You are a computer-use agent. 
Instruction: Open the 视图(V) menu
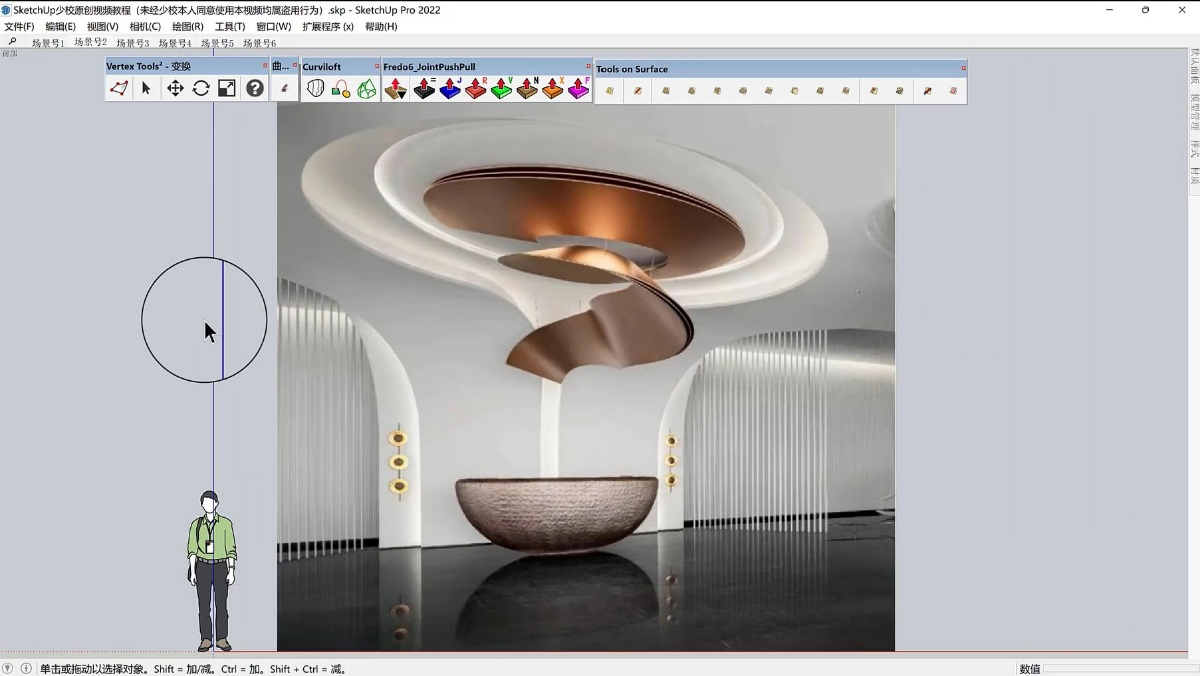[102, 27]
